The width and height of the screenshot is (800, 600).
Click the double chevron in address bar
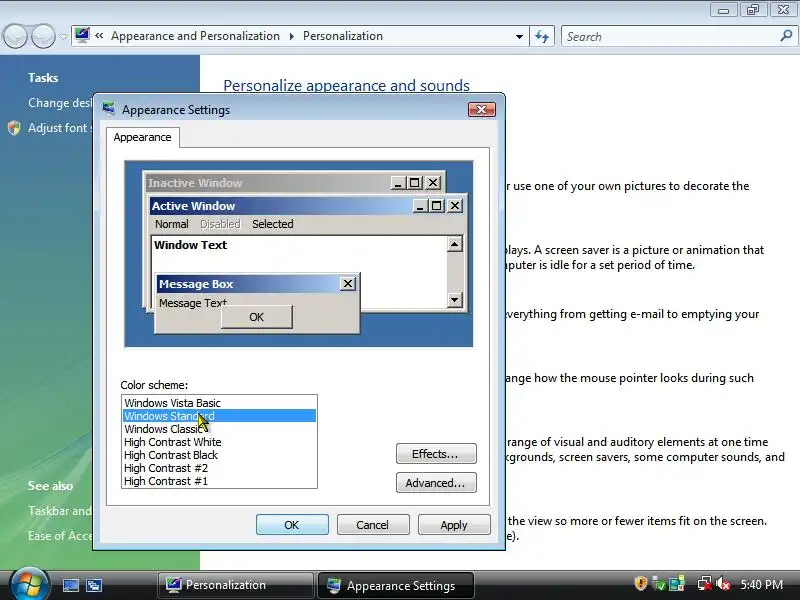[99, 36]
